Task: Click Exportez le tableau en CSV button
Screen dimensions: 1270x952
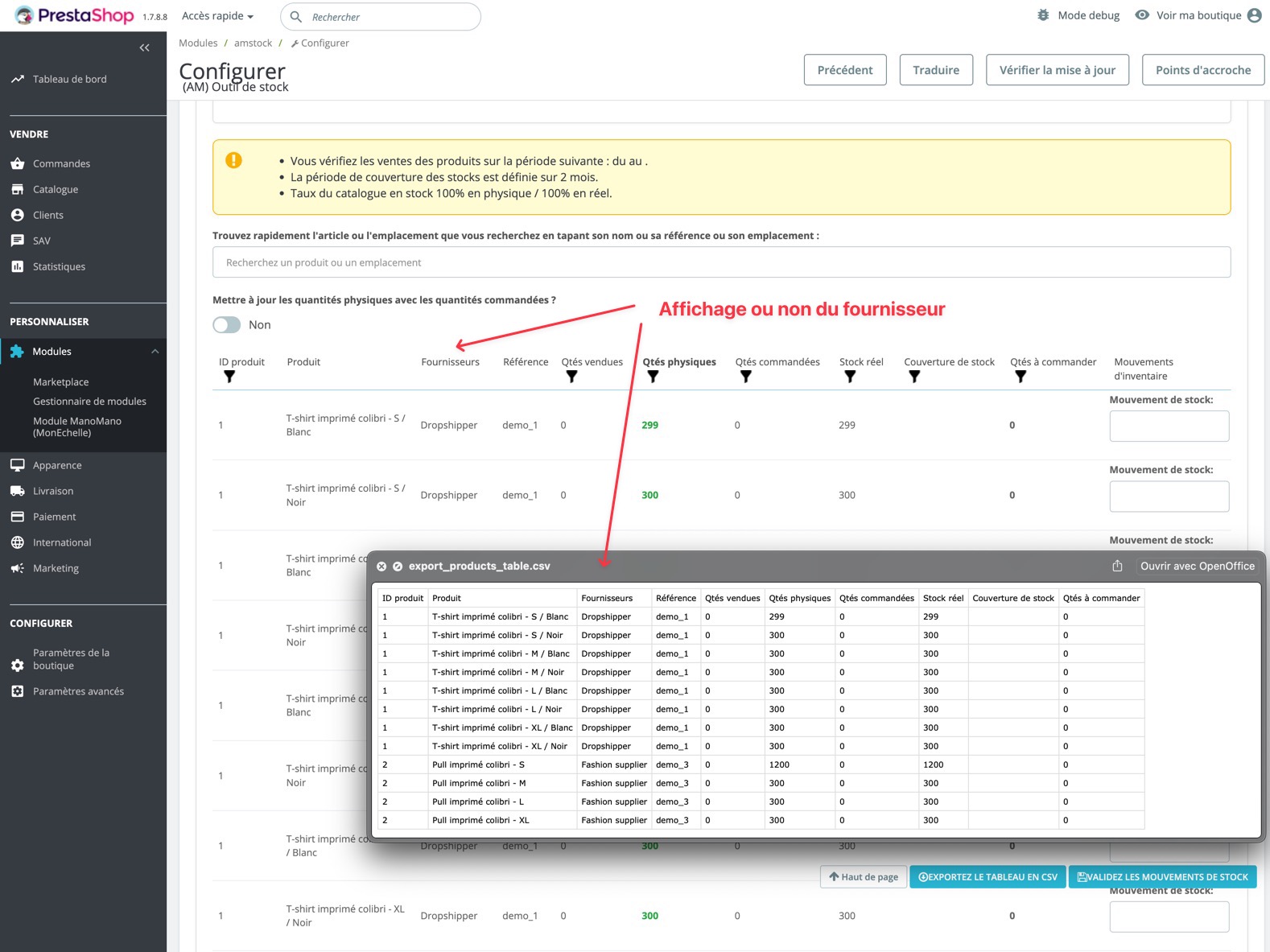Action: (x=988, y=877)
